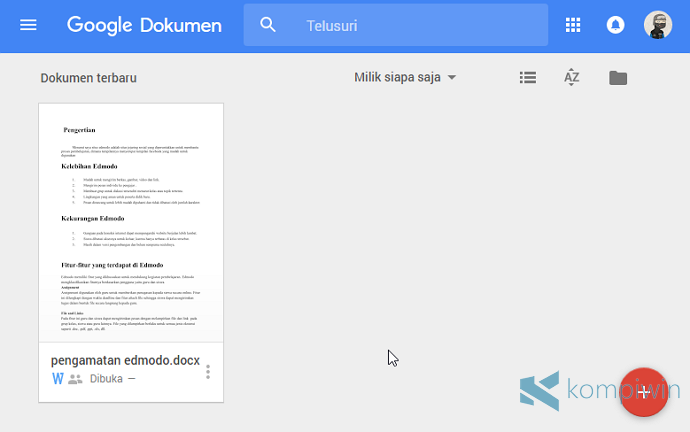690x432 pixels.
Task: Open the AZ sort options
Action: [571, 77]
